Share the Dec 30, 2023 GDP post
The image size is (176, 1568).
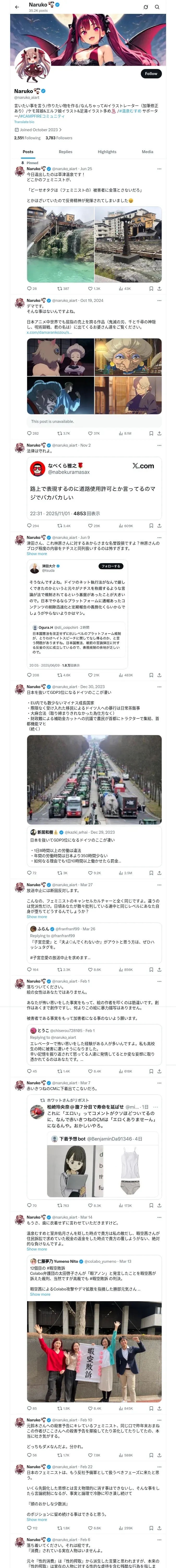(x=159, y=873)
